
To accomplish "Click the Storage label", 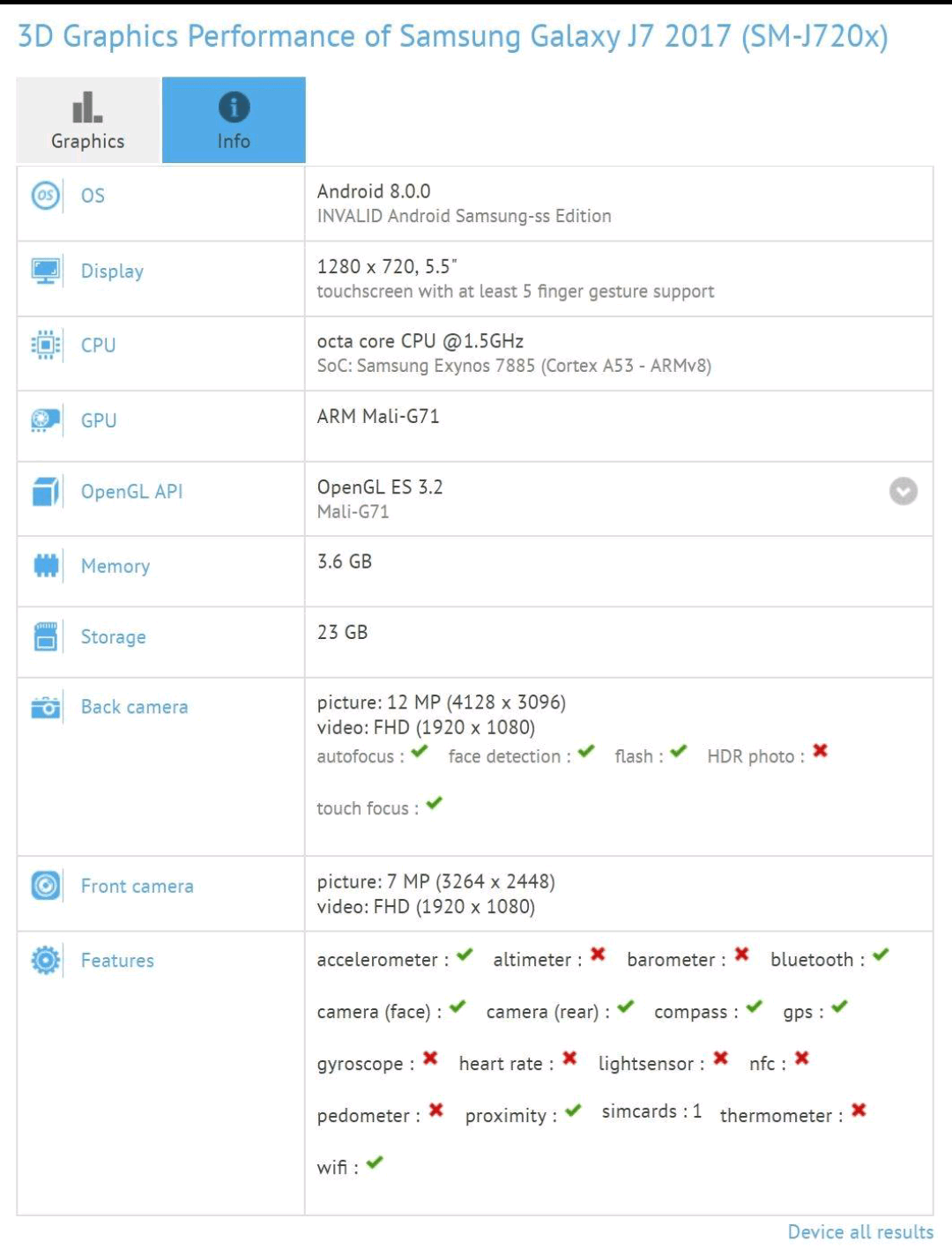I will point(113,636).
